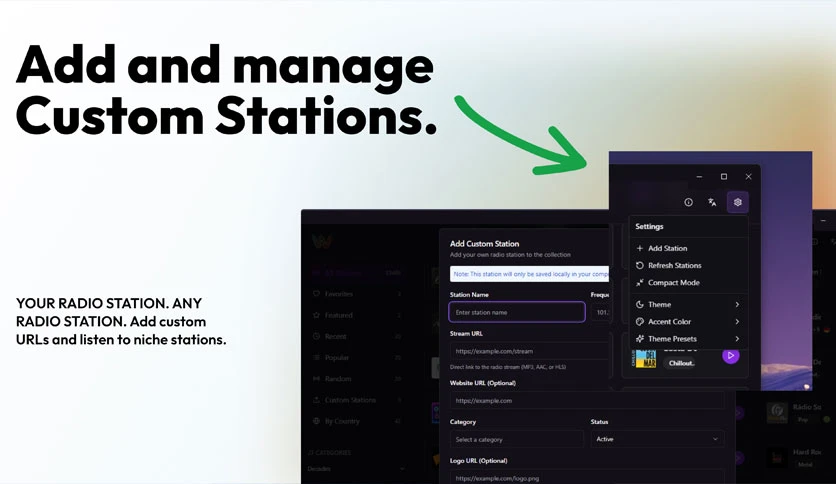The image size is (836, 484).
Task: Click the Costa Del Mar station logo
Action: click(645, 359)
